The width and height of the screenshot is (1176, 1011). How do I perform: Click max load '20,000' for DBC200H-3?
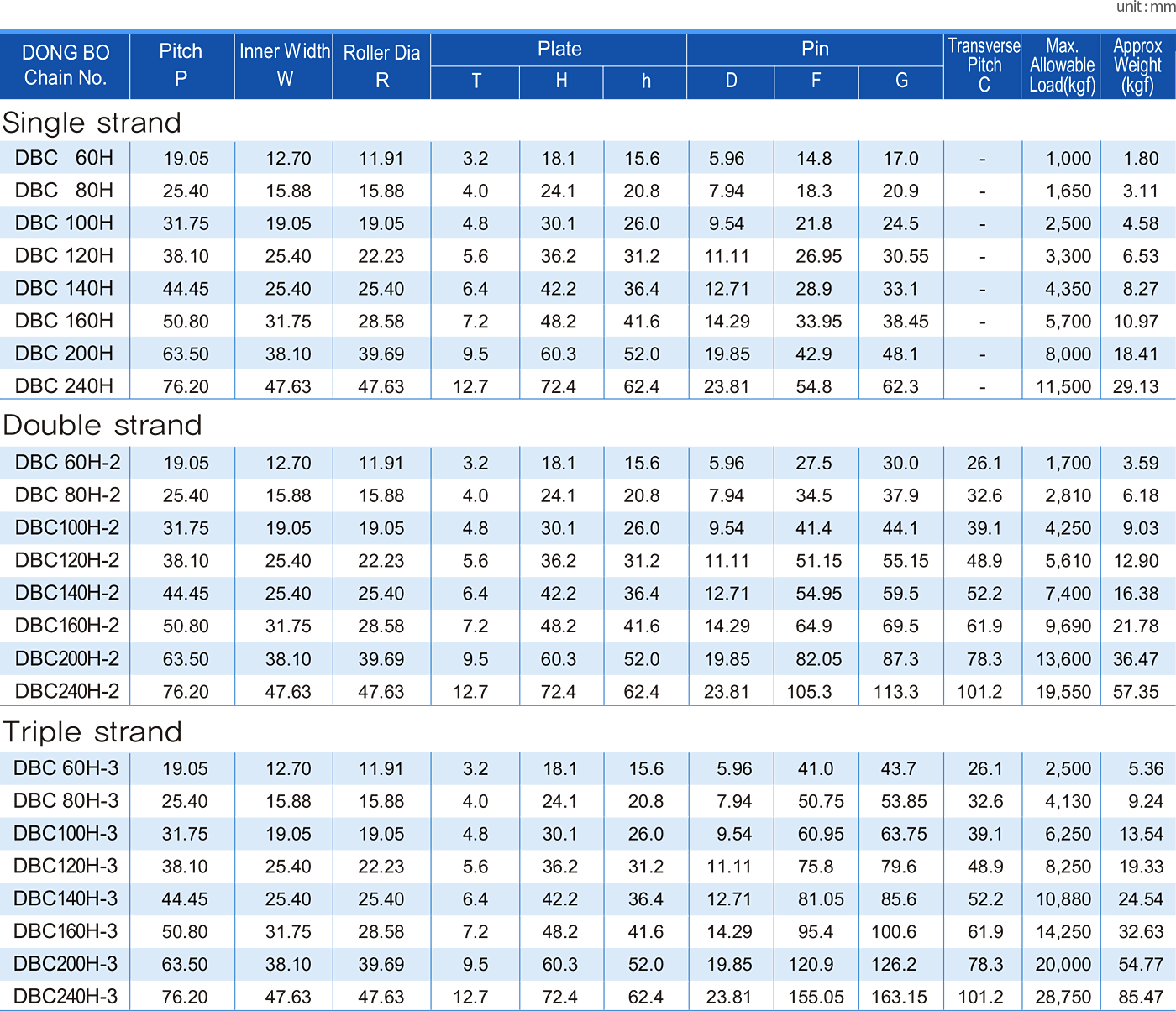tap(1063, 965)
